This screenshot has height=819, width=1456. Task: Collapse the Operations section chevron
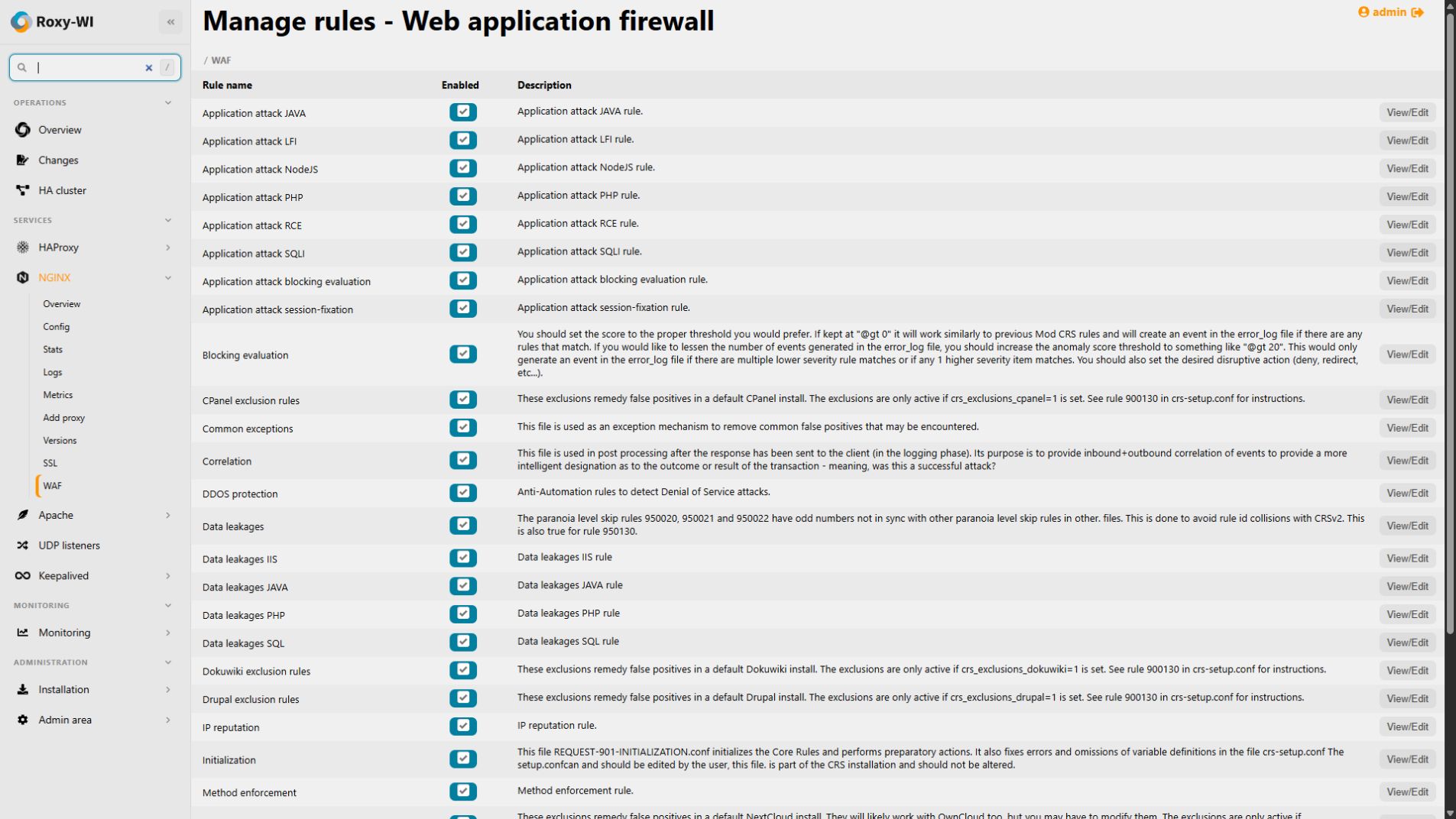coord(168,103)
